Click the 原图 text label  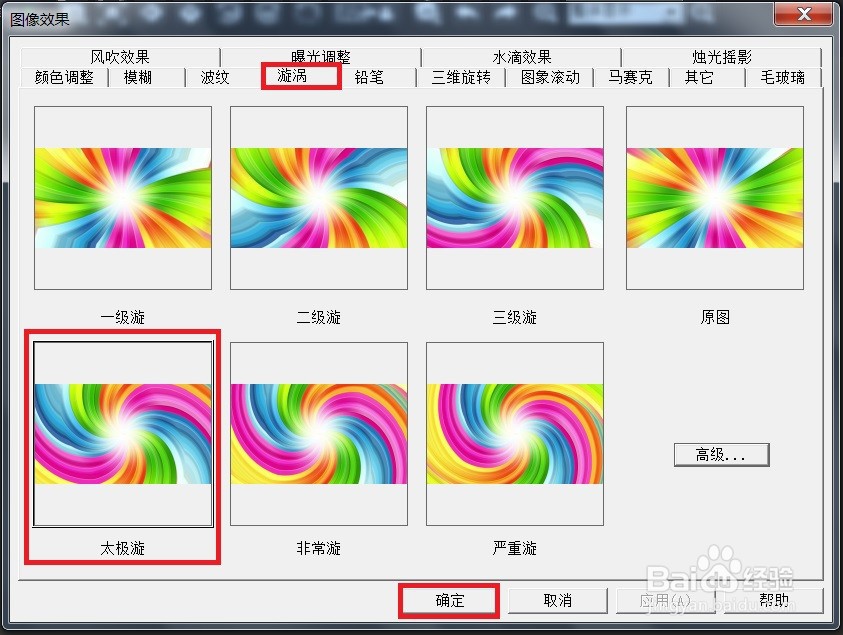(x=715, y=317)
